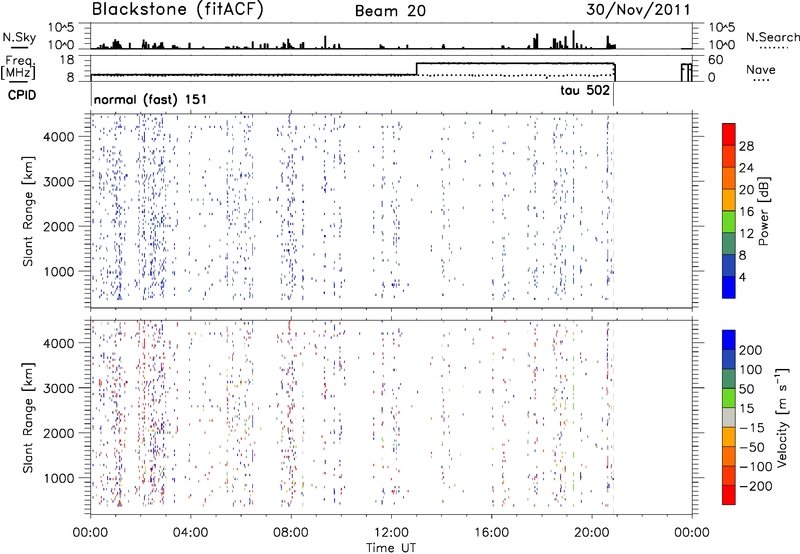Click the '28' Power colorbar value

coord(746,146)
